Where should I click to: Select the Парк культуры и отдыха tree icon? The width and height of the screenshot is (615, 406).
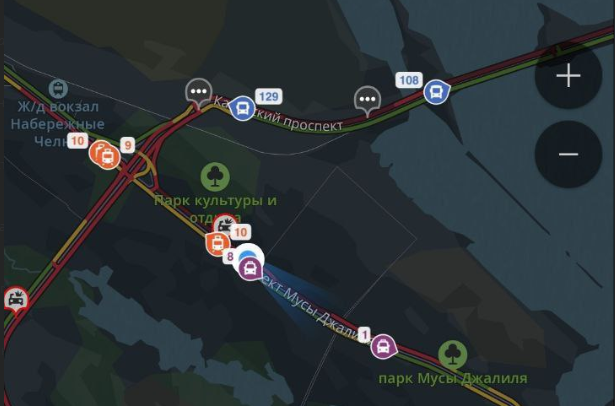click(215, 177)
